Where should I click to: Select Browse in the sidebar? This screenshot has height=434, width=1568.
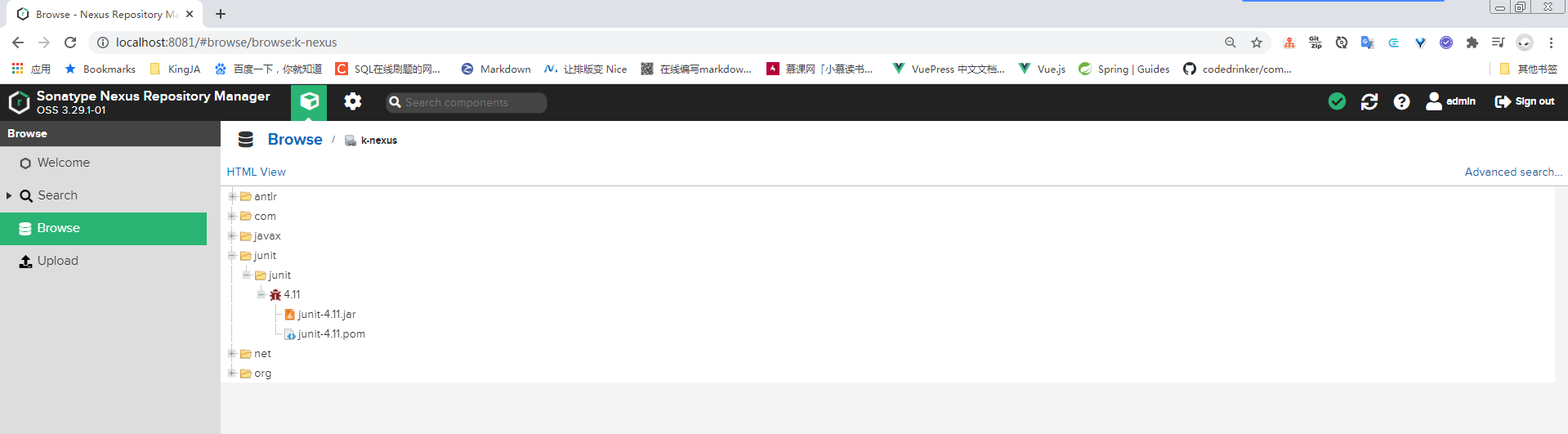click(103, 228)
